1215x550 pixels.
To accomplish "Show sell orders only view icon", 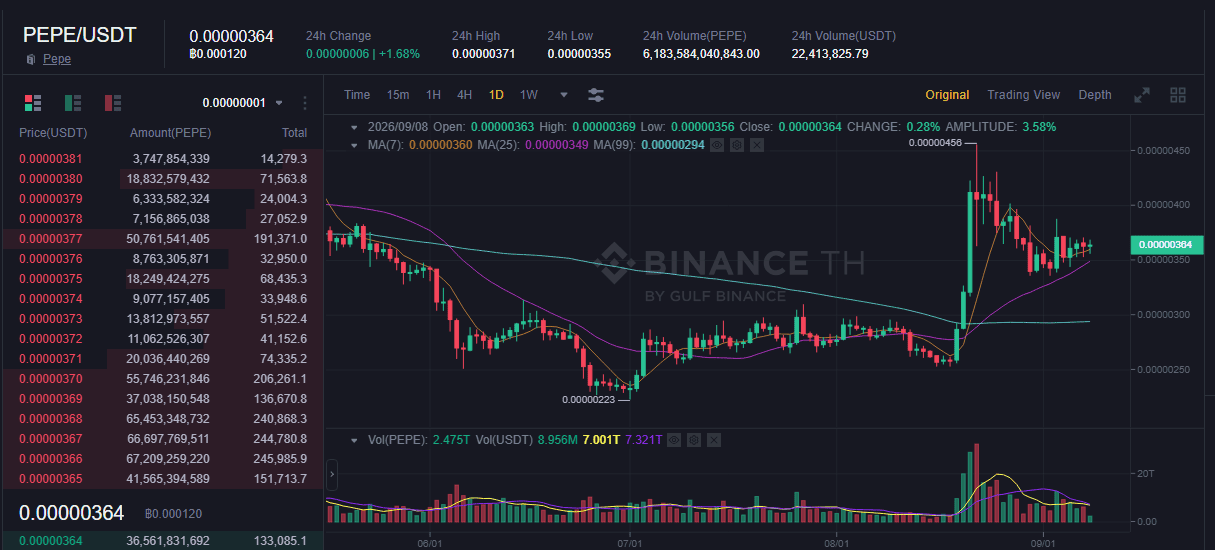I will point(113,102).
